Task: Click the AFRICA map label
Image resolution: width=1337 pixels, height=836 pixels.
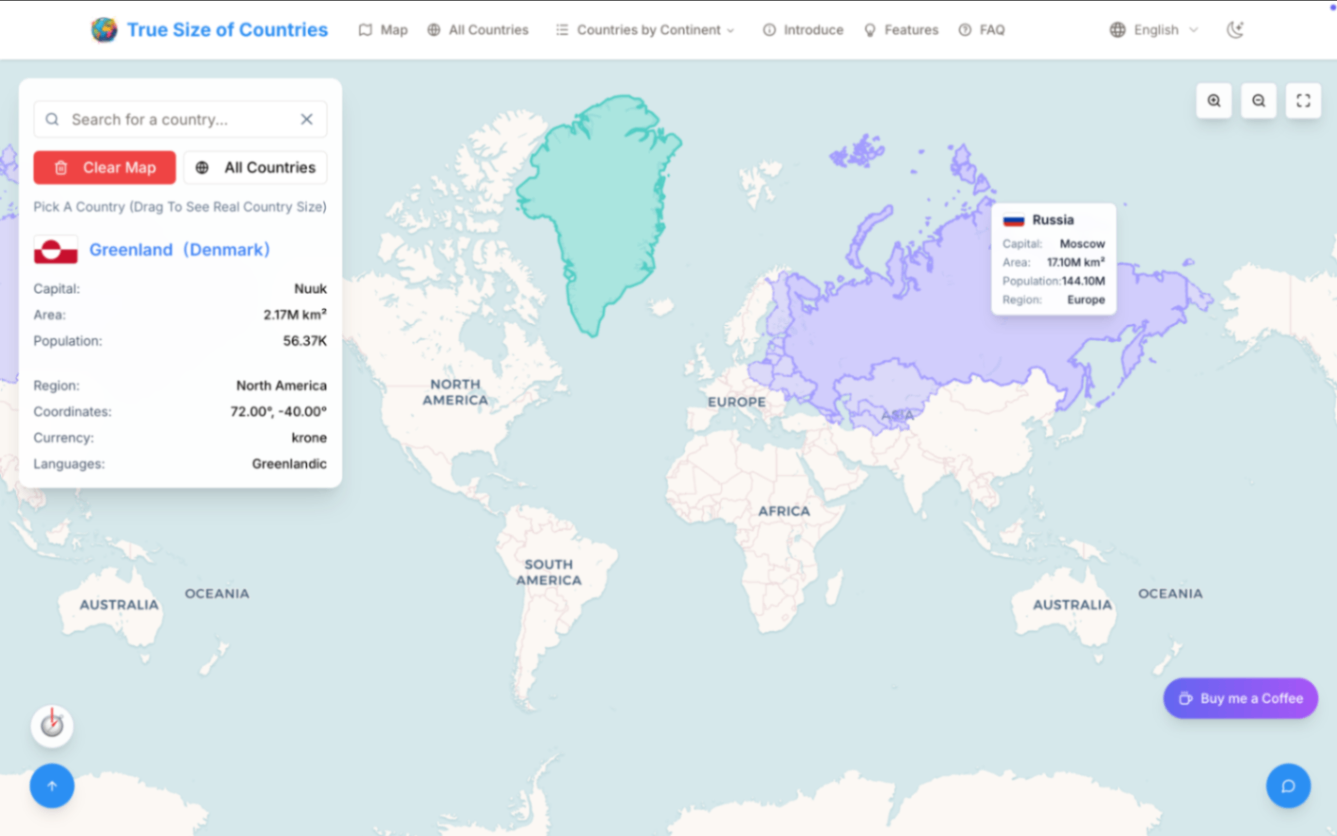Action: pyautogui.click(x=784, y=511)
